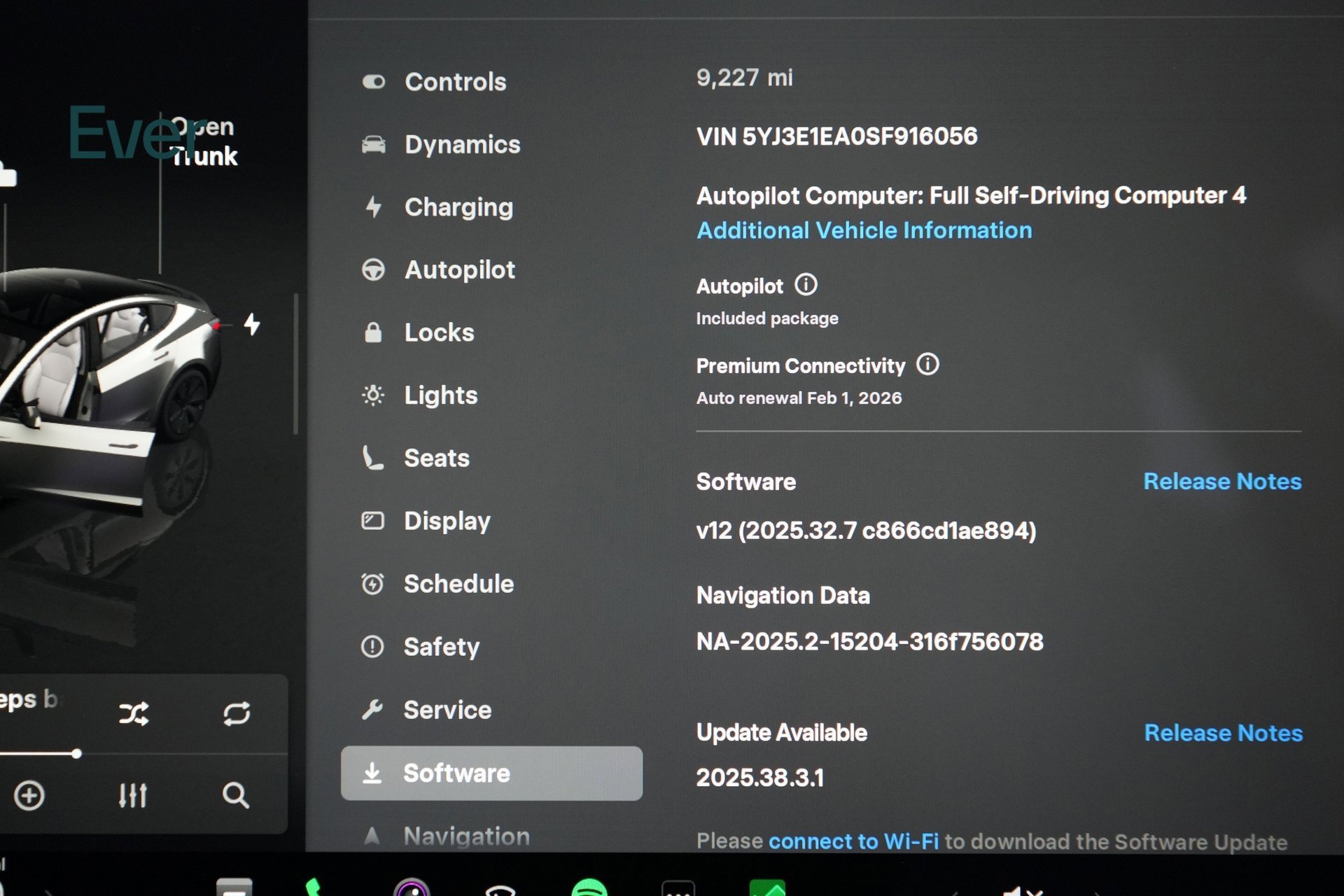Open Release Notes for current software
This screenshot has width=1344, height=896.
click(1221, 482)
